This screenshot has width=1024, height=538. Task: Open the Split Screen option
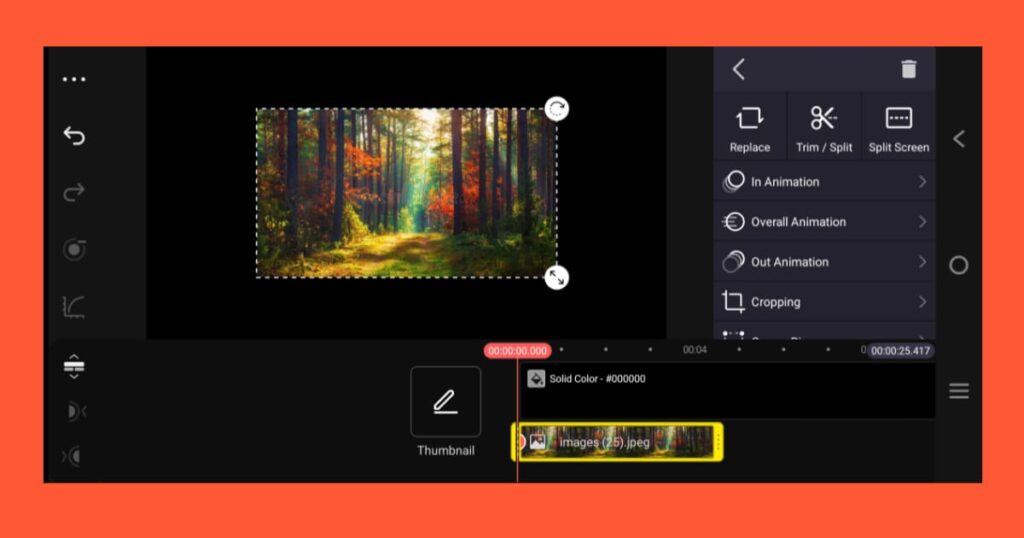(x=898, y=127)
